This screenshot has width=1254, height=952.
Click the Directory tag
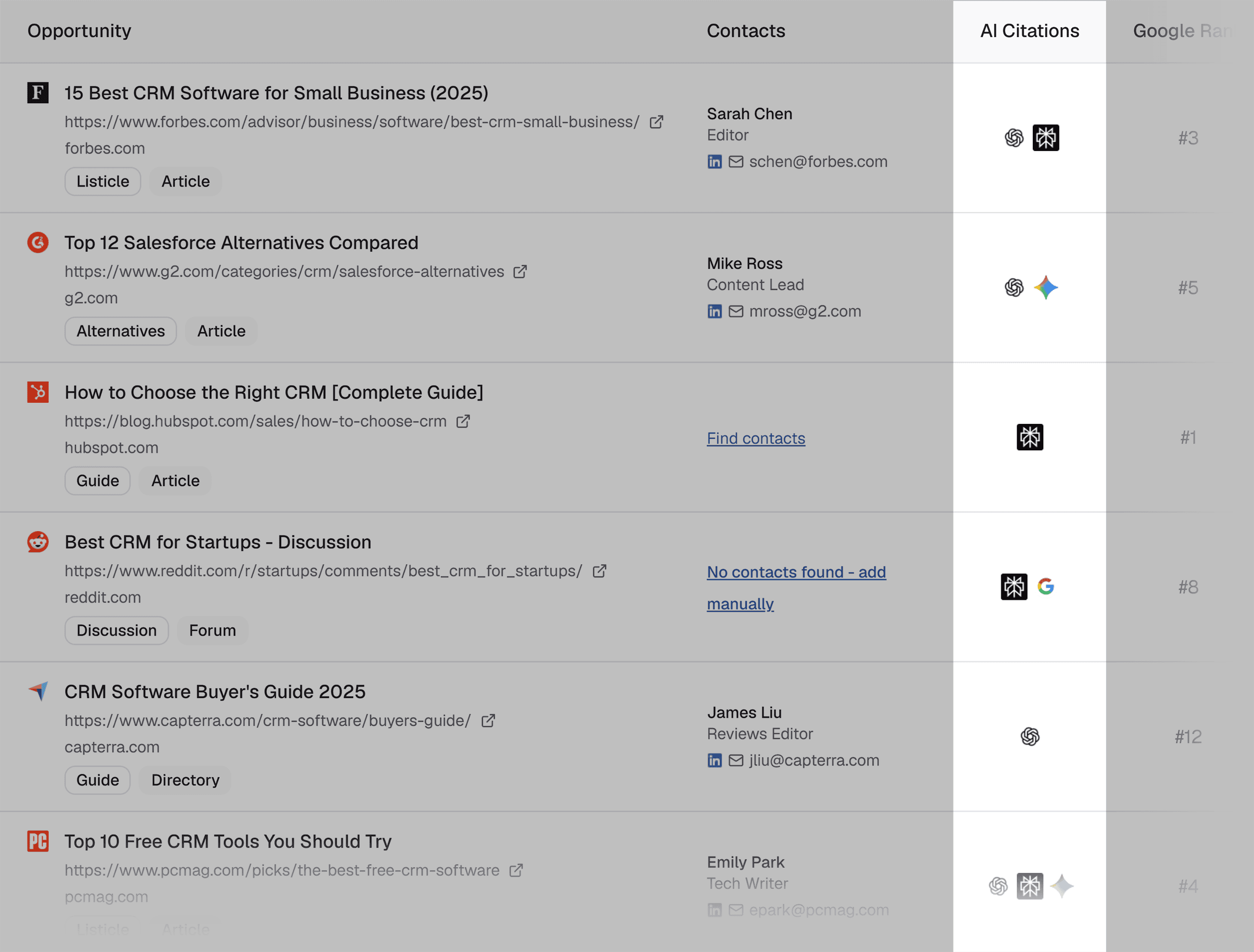click(186, 780)
